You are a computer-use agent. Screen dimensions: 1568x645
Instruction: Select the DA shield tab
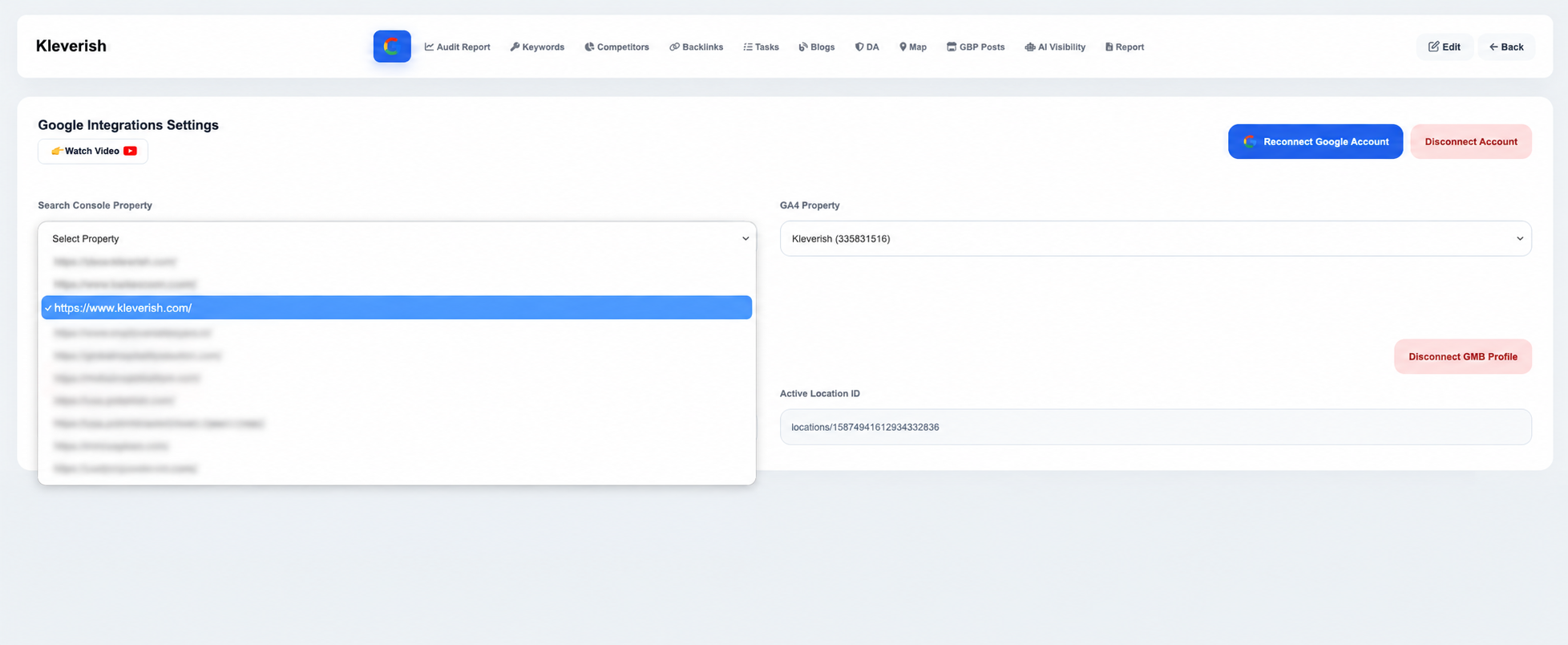867,47
